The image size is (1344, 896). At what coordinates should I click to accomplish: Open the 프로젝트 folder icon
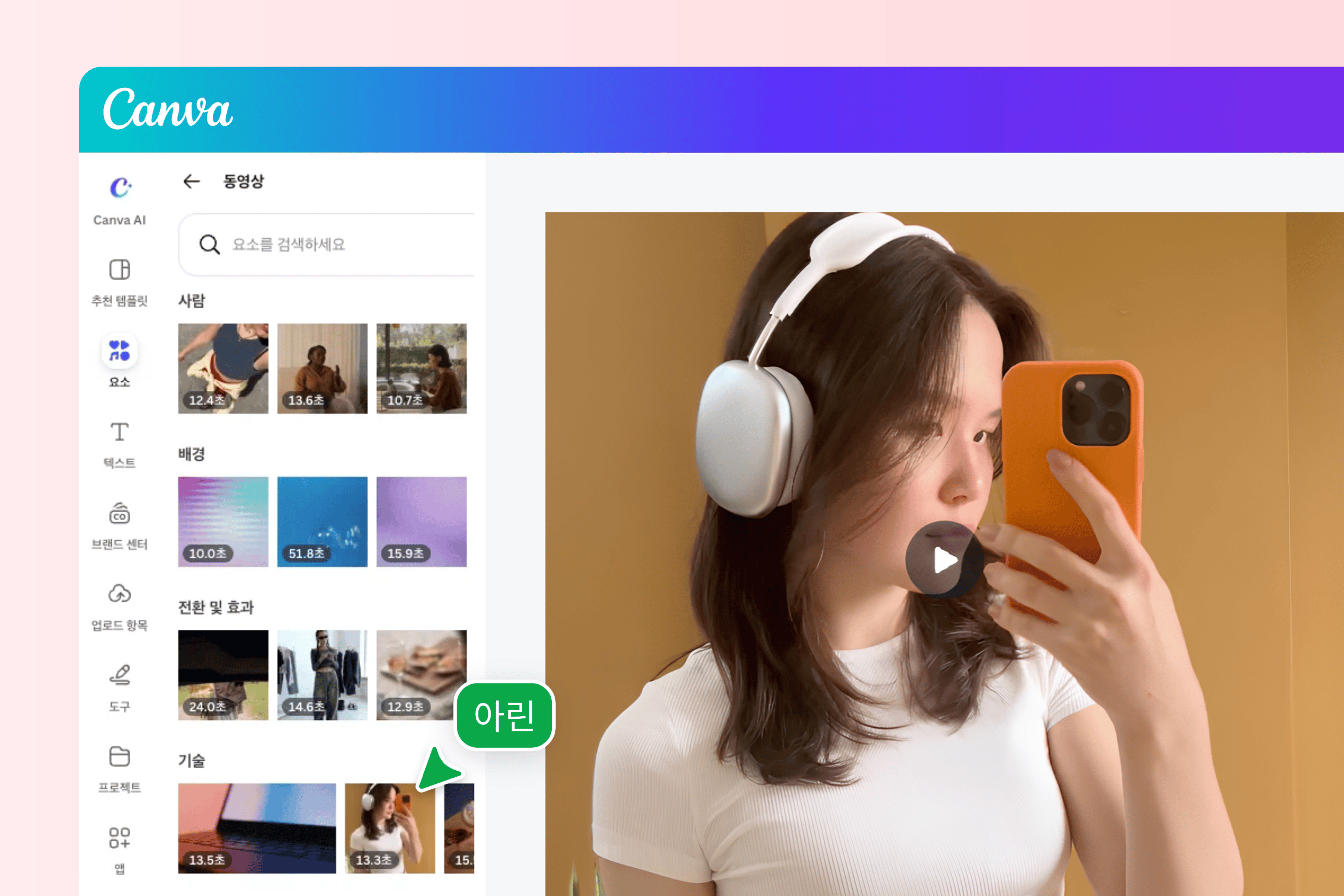[x=119, y=756]
